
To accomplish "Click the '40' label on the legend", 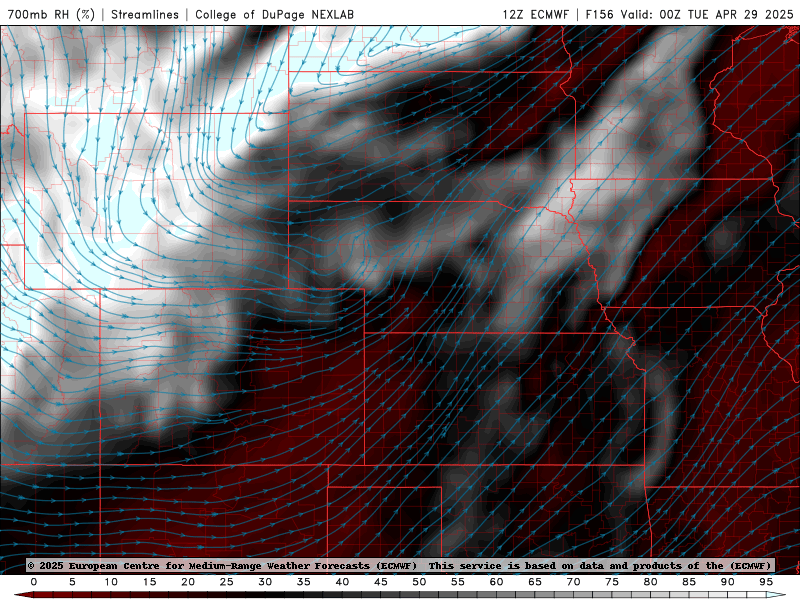I will (342, 582).
